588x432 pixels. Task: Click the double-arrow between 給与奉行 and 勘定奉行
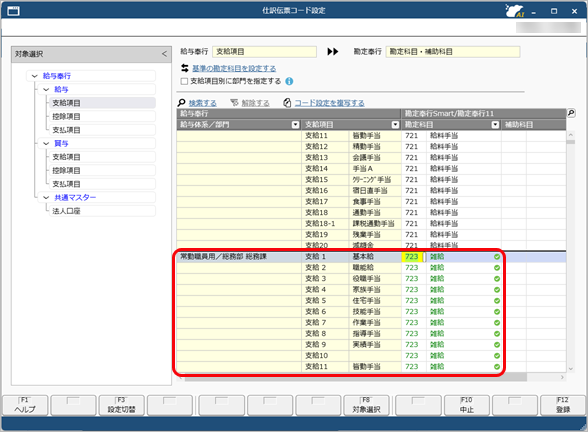point(333,51)
